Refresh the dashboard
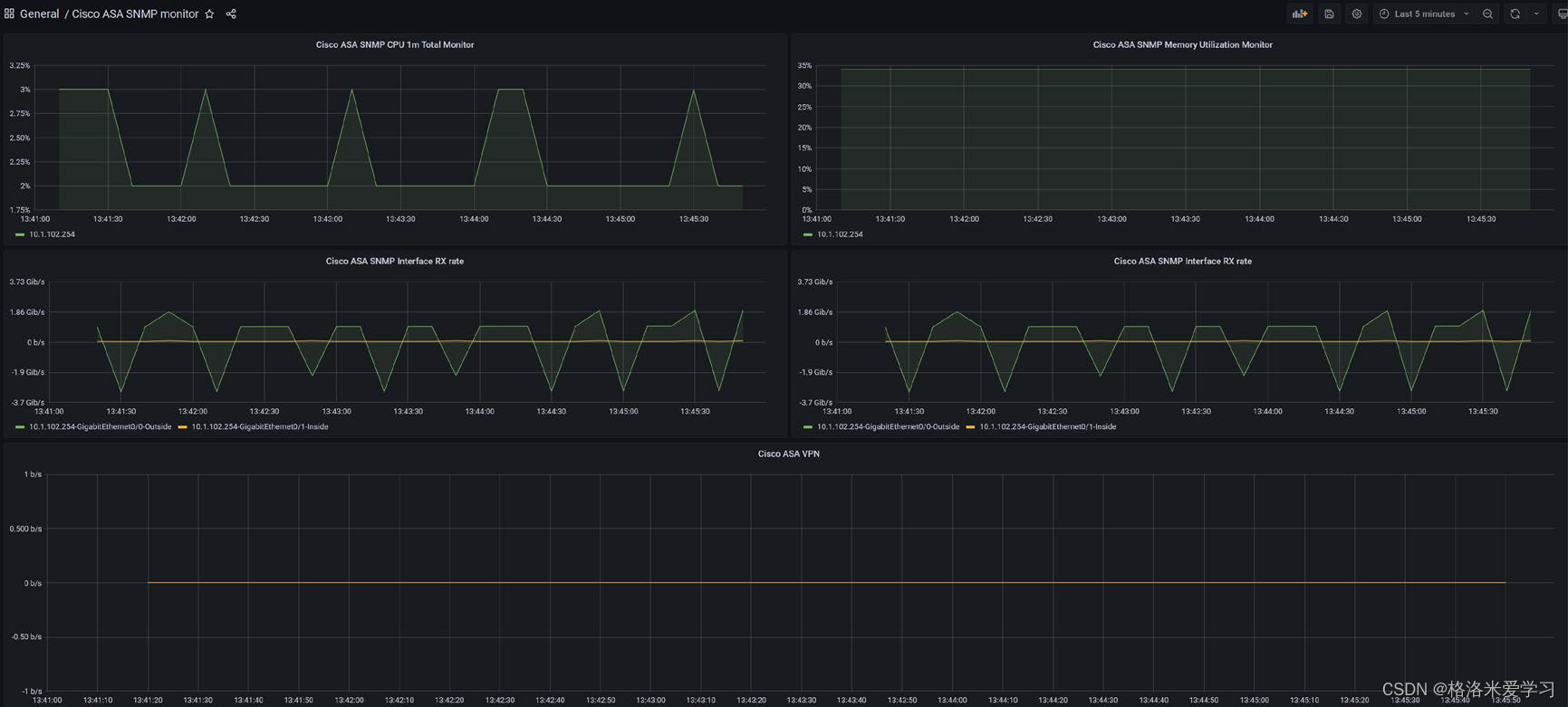Viewport: 1568px width, 707px height. [x=1515, y=14]
